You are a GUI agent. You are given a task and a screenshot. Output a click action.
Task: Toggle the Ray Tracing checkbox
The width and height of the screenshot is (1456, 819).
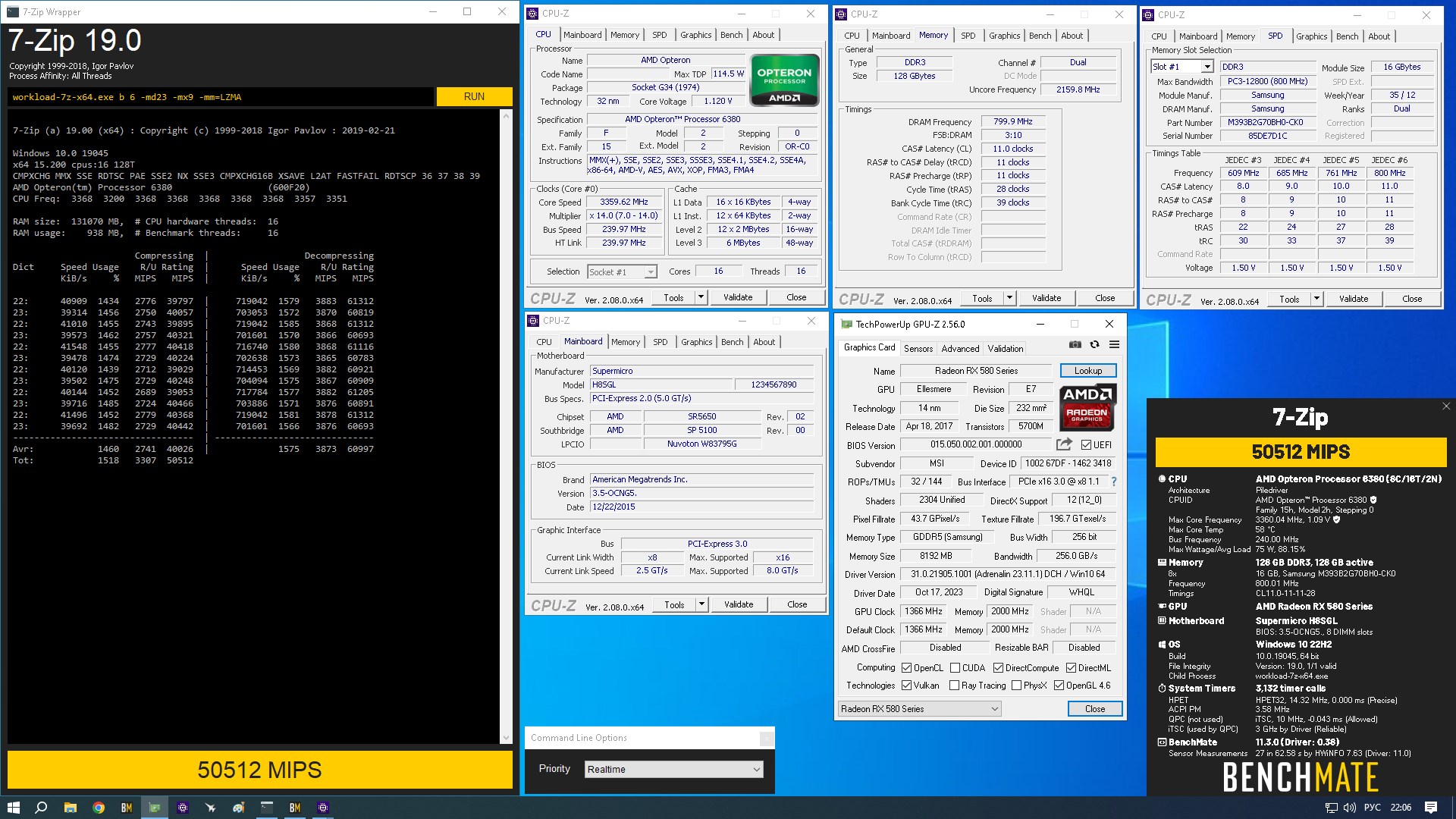(954, 686)
